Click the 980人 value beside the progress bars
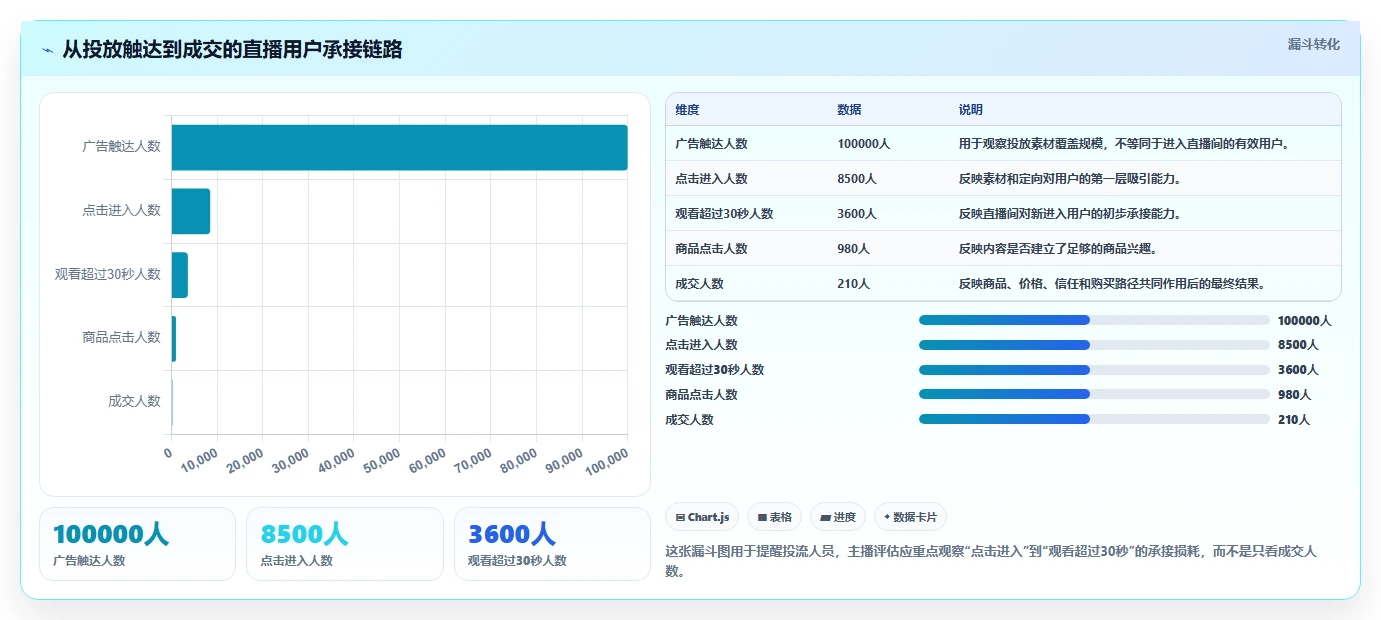The image size is (1381, 620). 1294,395
